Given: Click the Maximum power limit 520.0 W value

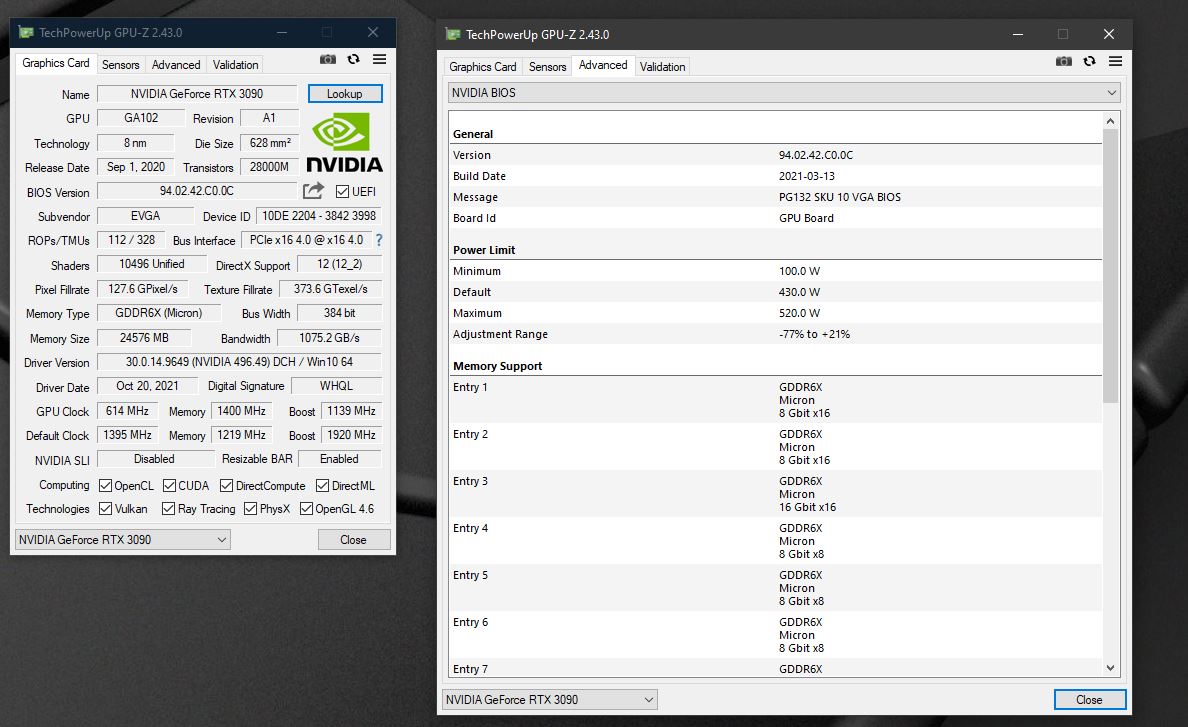Looking at the screenshot, I should [x=799, y=313].
